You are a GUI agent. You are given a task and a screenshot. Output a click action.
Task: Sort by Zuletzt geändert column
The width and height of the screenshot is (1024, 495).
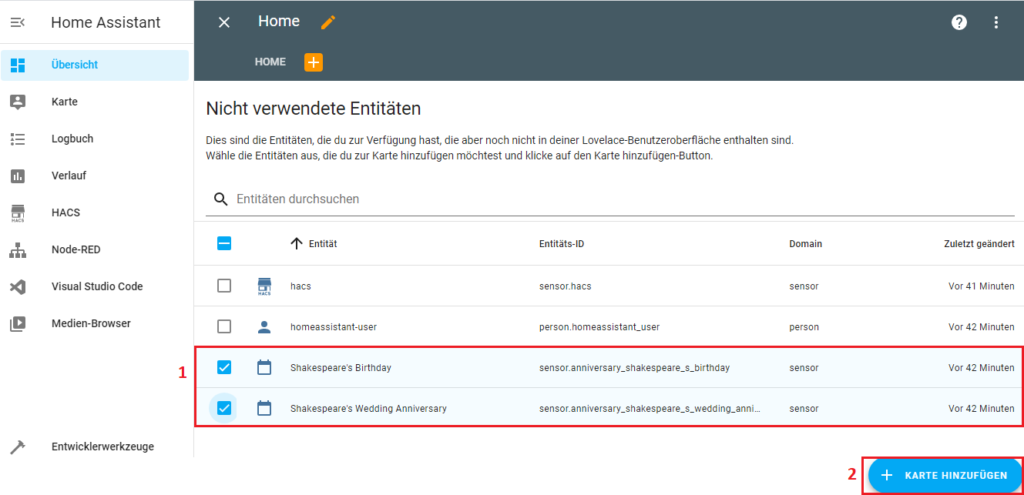(979, 244)
